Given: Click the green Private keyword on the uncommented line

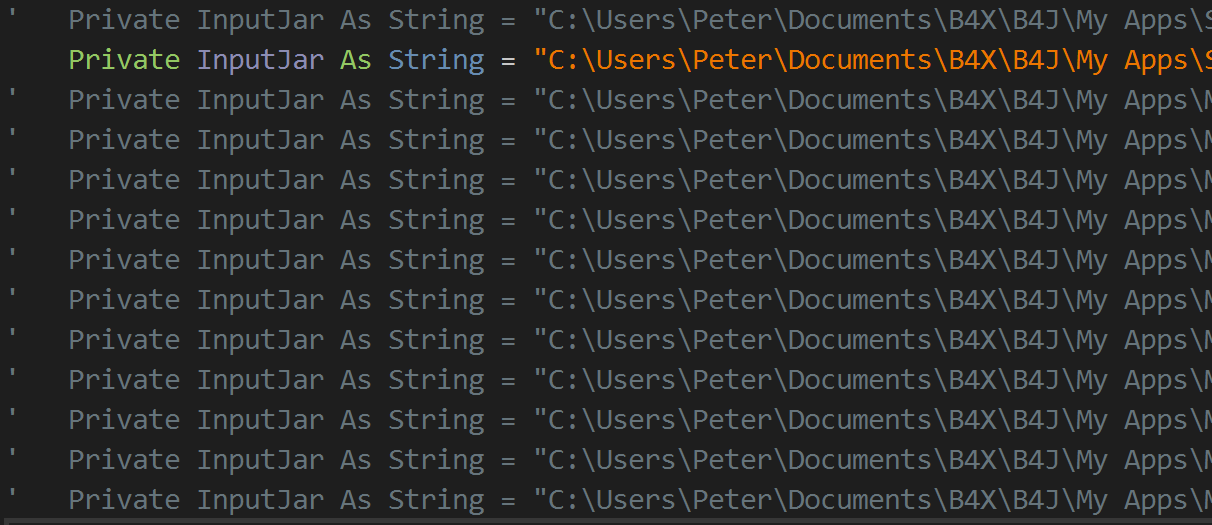Looking at the screenshot, I should click(124, 60).
